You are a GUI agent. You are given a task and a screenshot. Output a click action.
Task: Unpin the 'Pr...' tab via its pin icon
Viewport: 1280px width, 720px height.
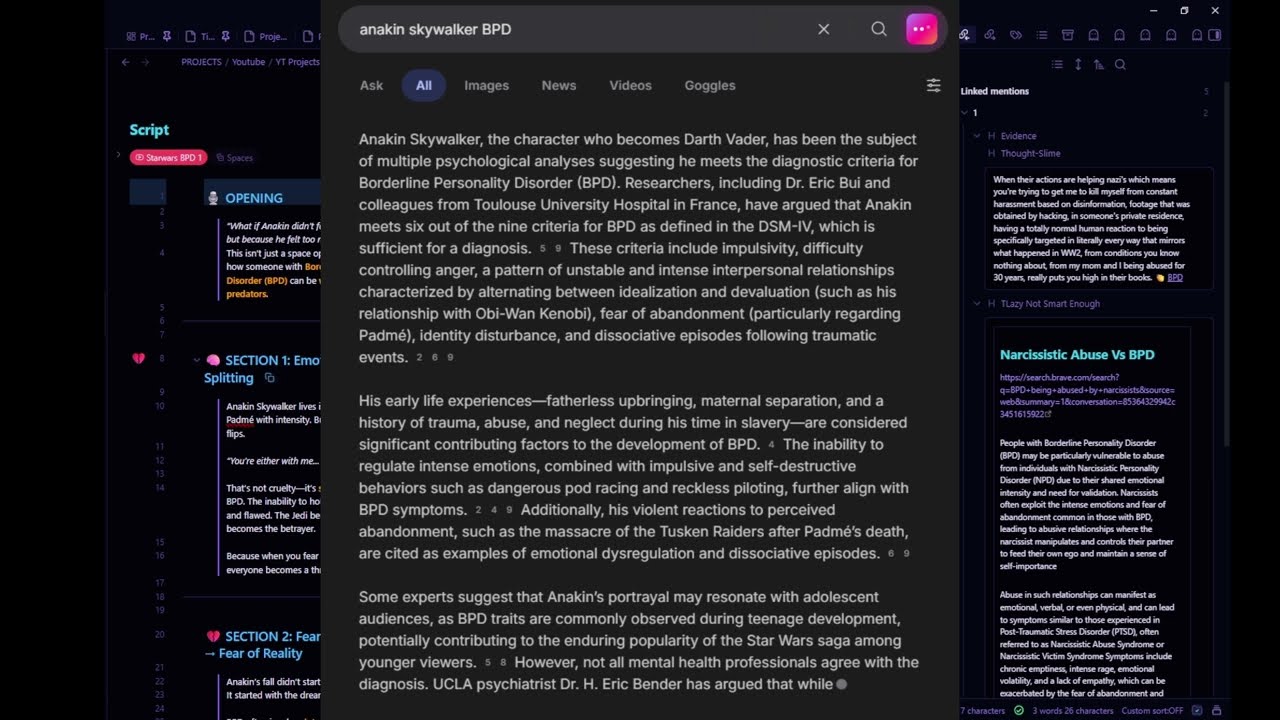[x=166, y=36]
